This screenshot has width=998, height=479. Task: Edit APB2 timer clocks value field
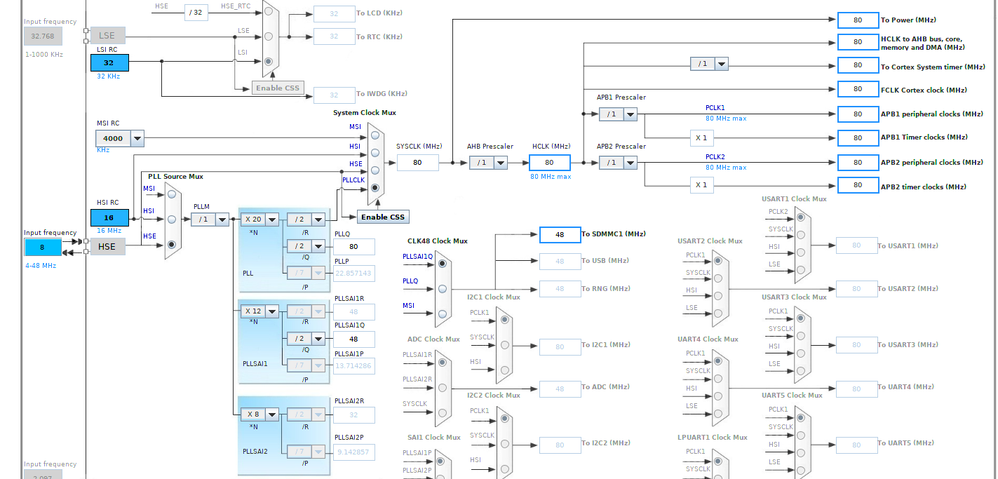tap(858, 186)
